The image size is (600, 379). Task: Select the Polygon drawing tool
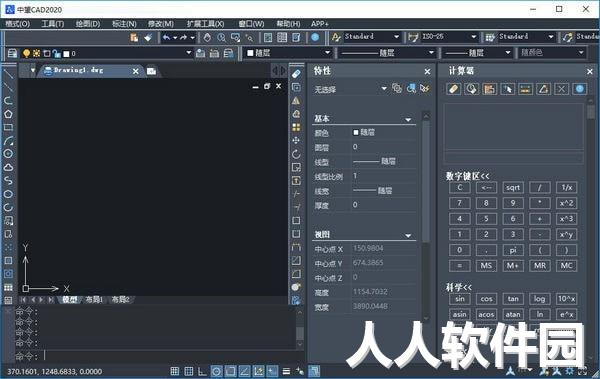pyautogui.click(x=8, y=114)
